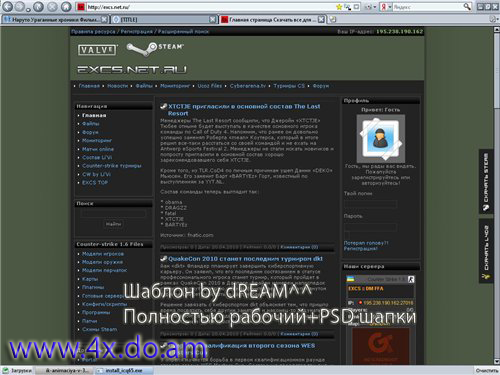The width and height of the screenshot is (500, 375).
Task: Click the Найти search button in the left sidebar
Action: pos(113,224)
